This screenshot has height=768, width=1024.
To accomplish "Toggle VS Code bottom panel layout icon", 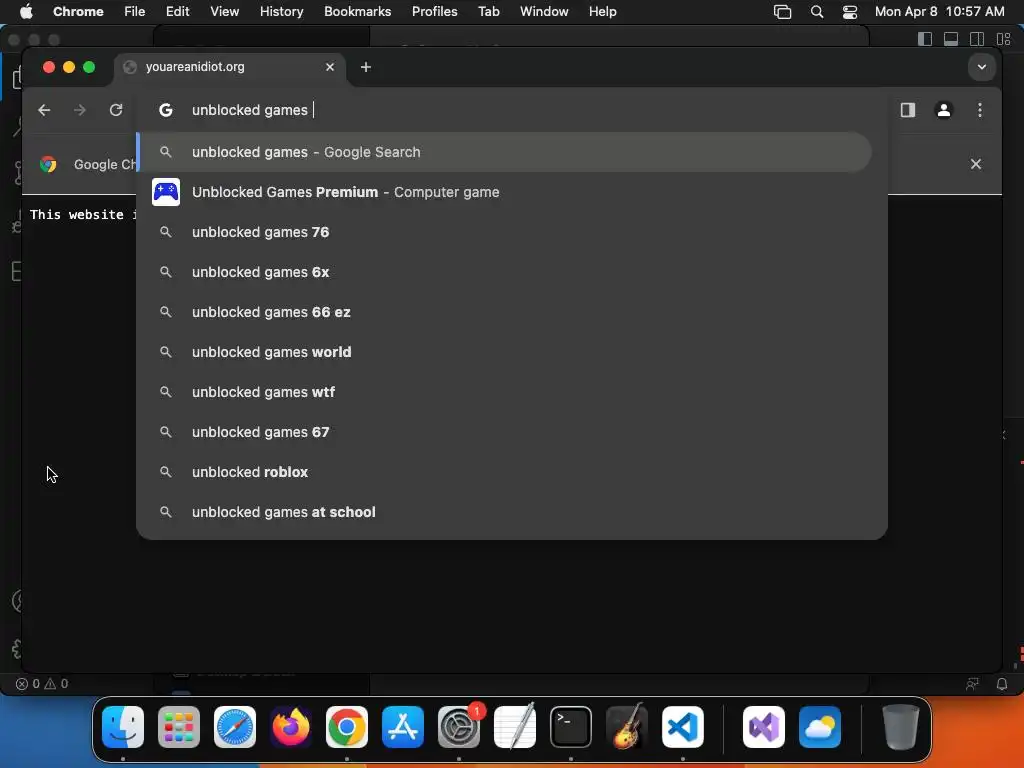I will click(951, 39).
